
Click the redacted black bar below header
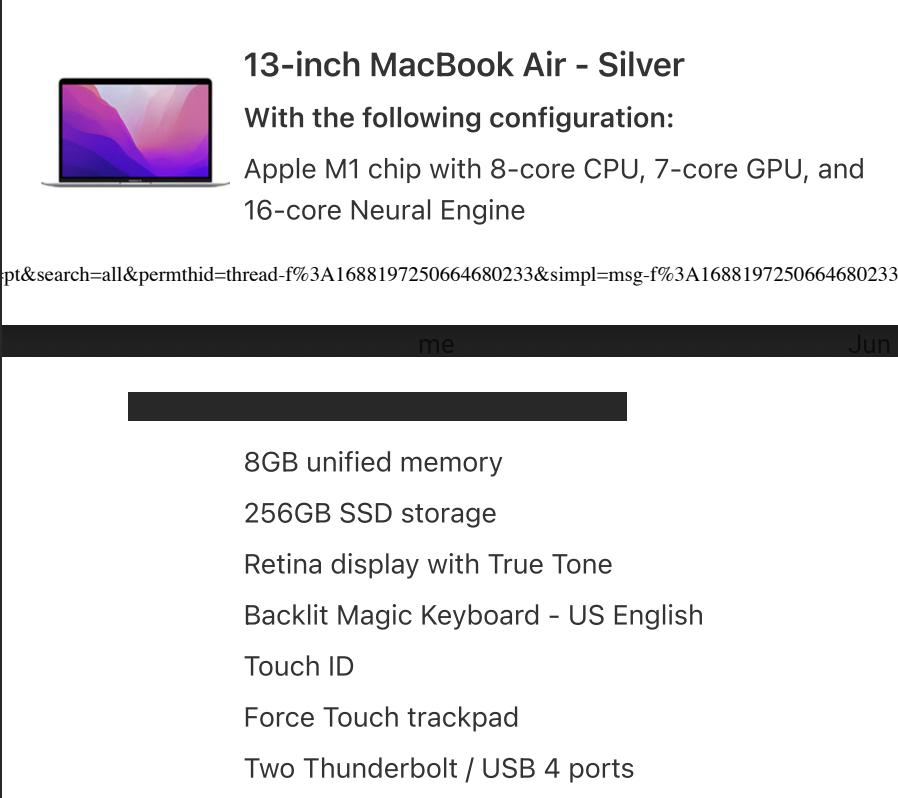pyautogui.click(x=377, y=406)
